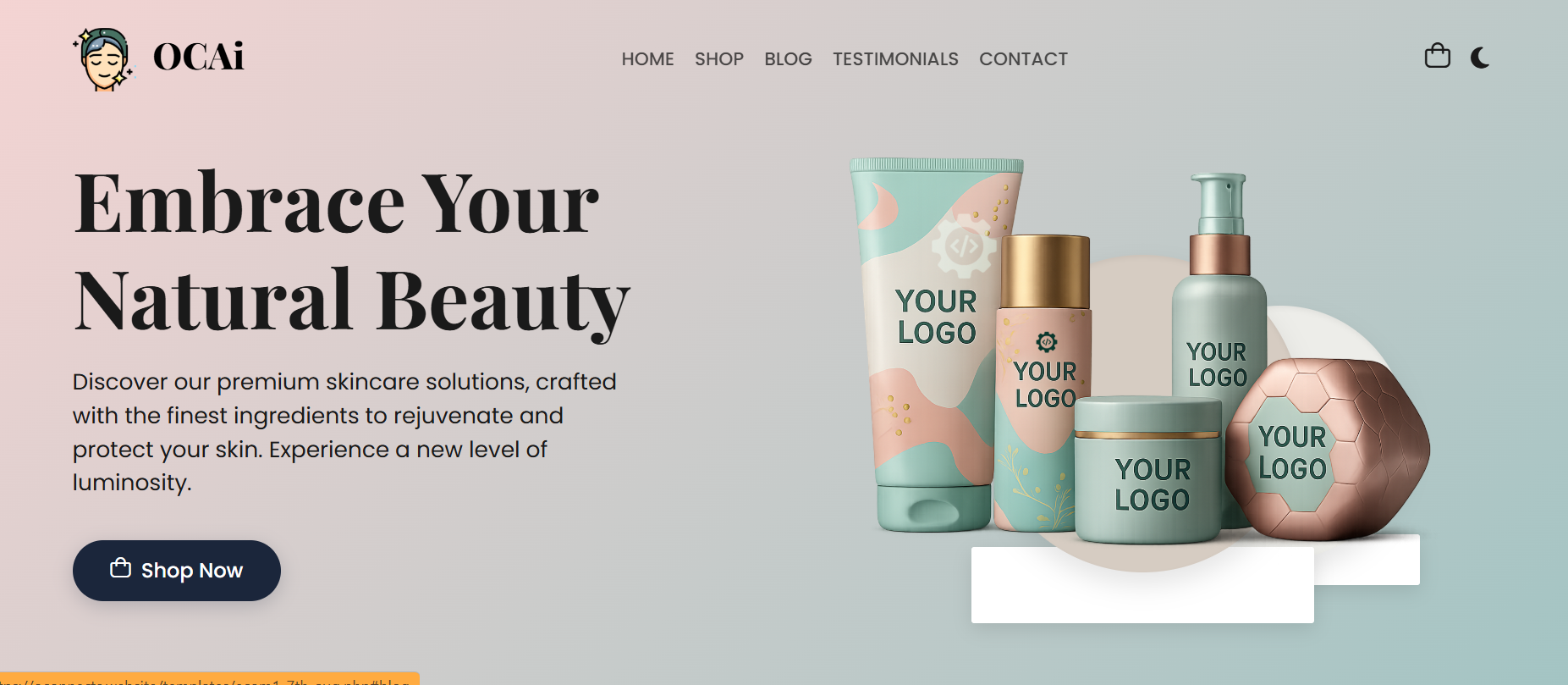1568x685 pixels.
Task: Click the bag icon inside Shop Now
Action: 120,568
